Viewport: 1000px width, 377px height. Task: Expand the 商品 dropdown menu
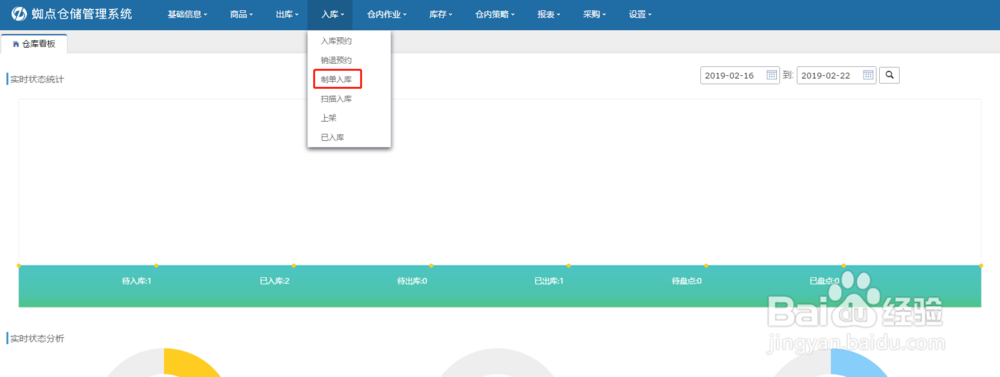click(241, 14)
